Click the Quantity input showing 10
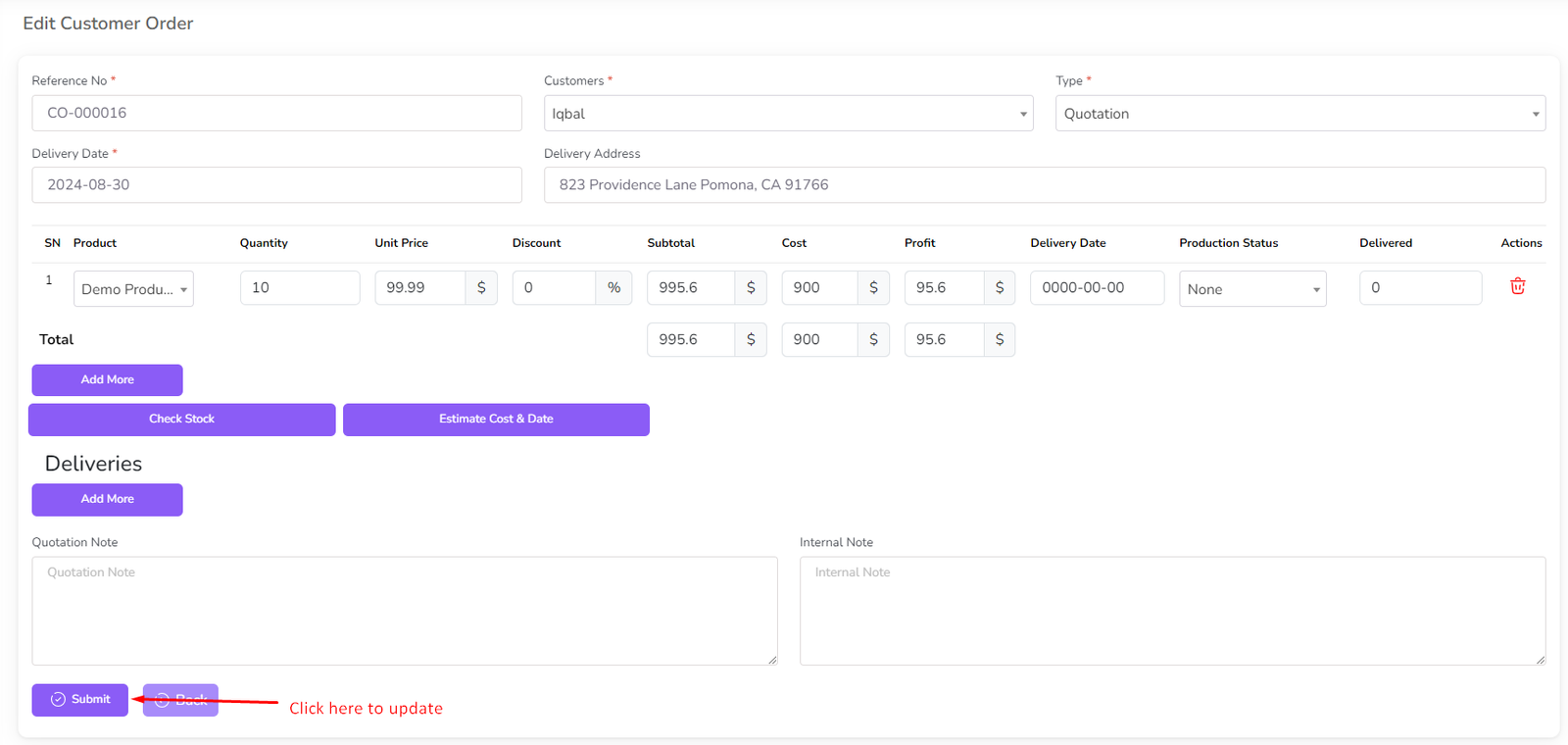Viewport: 1568px width, 745px height. coord(299,288)
